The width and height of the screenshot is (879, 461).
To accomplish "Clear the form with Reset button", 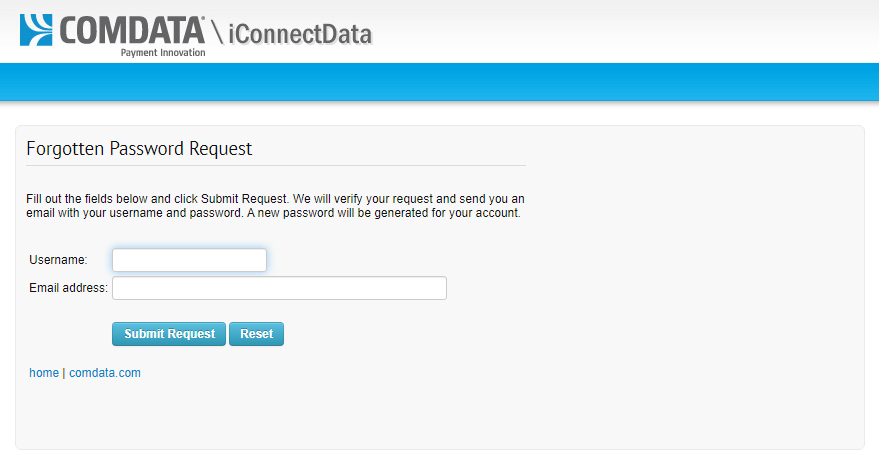I will point(256,334).
